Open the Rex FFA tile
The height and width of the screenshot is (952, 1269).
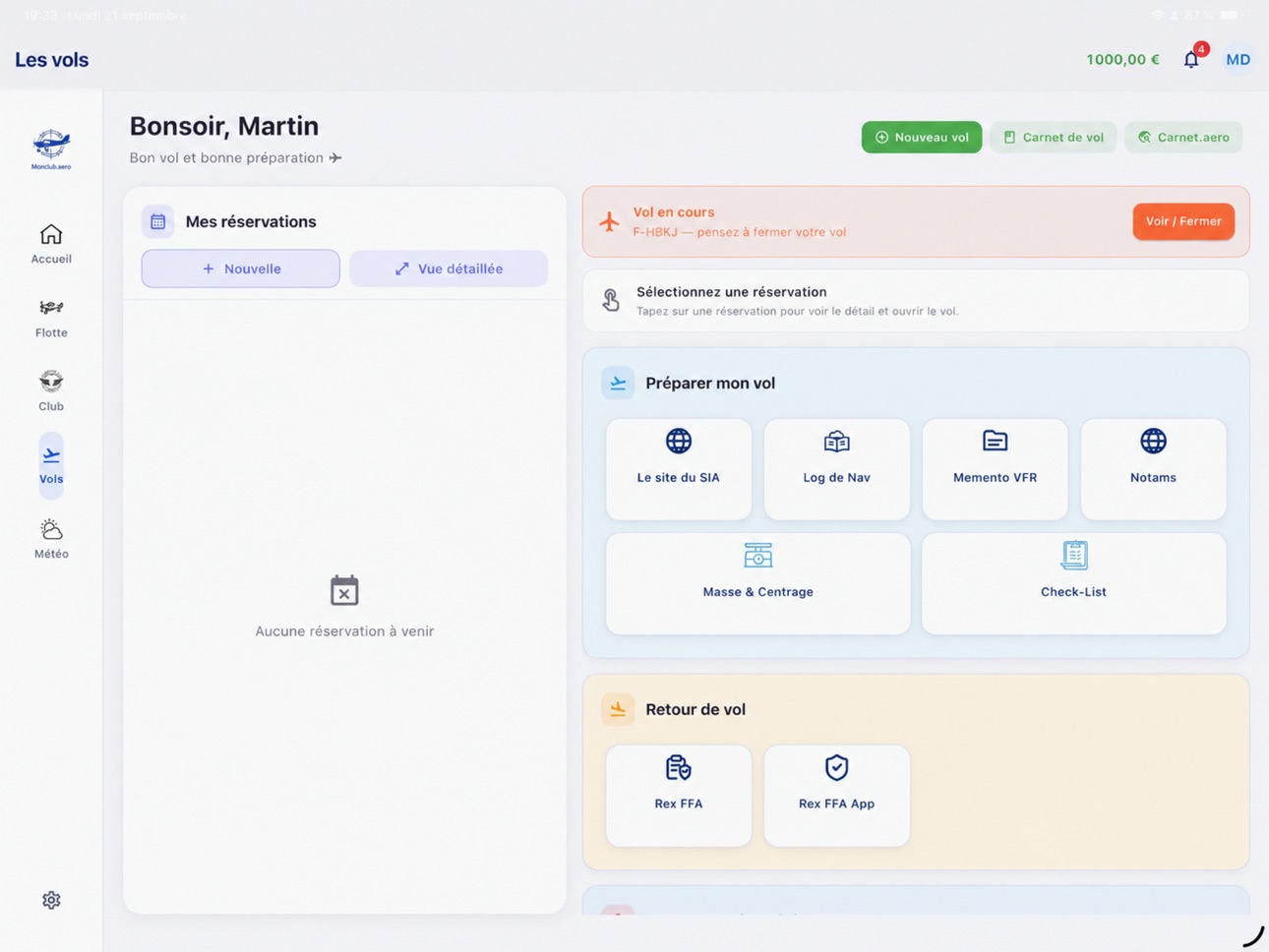point(679,796)
